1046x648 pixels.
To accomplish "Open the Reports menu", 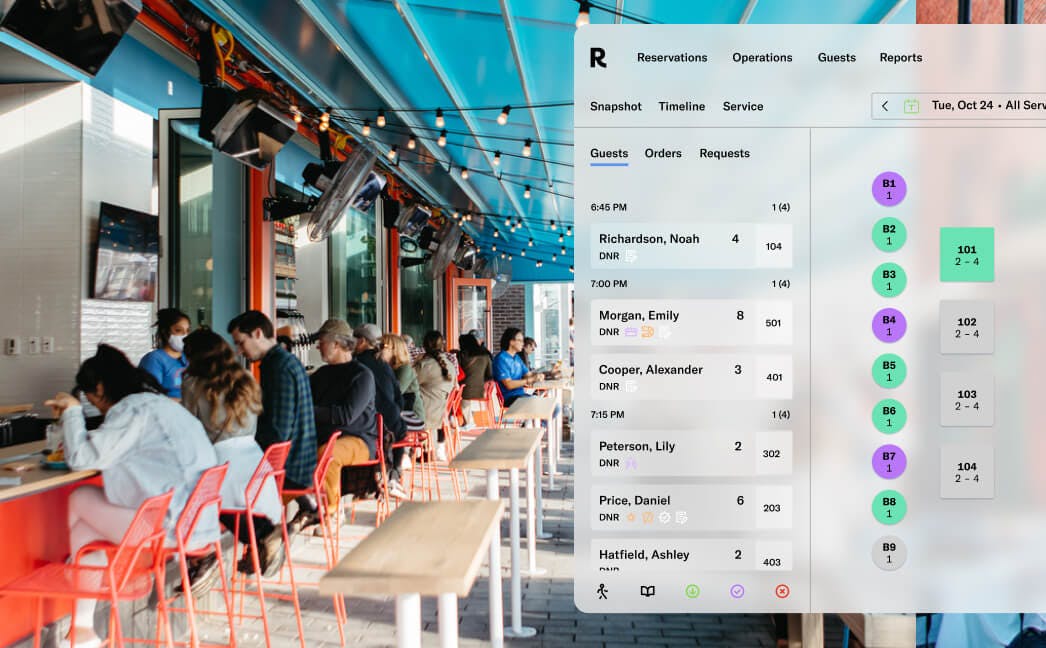I will [901, 57].
